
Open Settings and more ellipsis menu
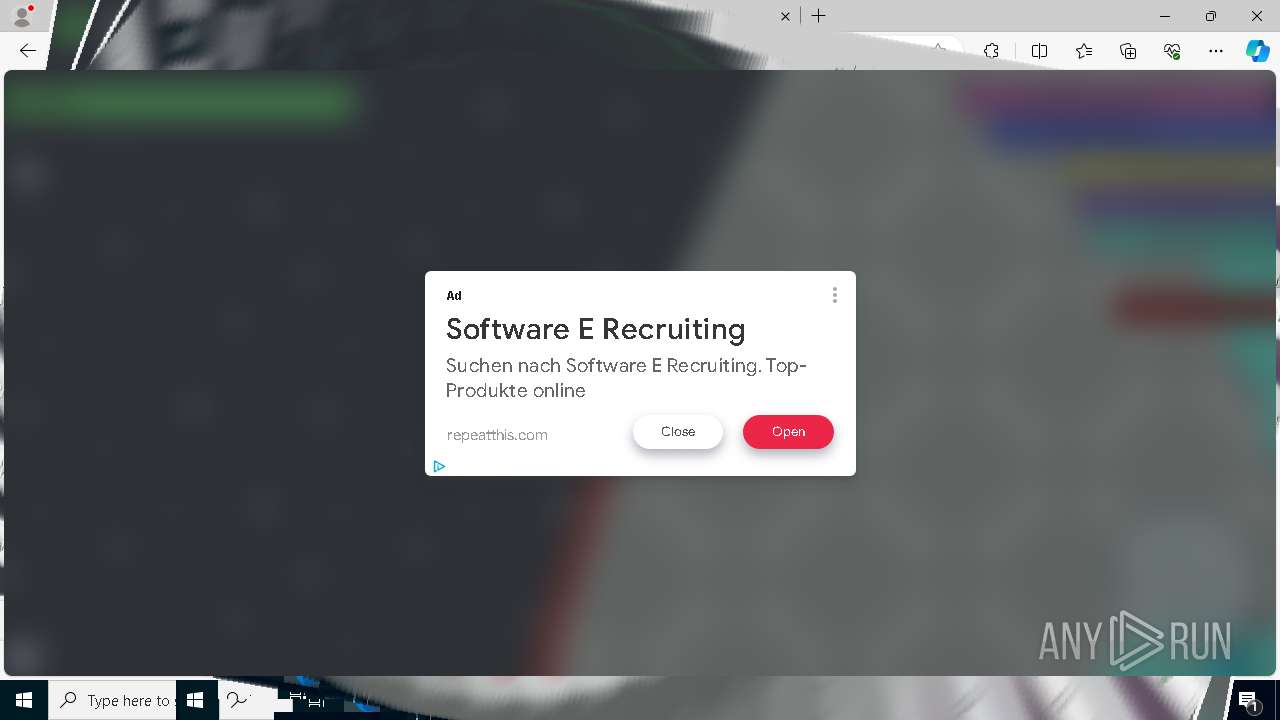coord(1216,51)
